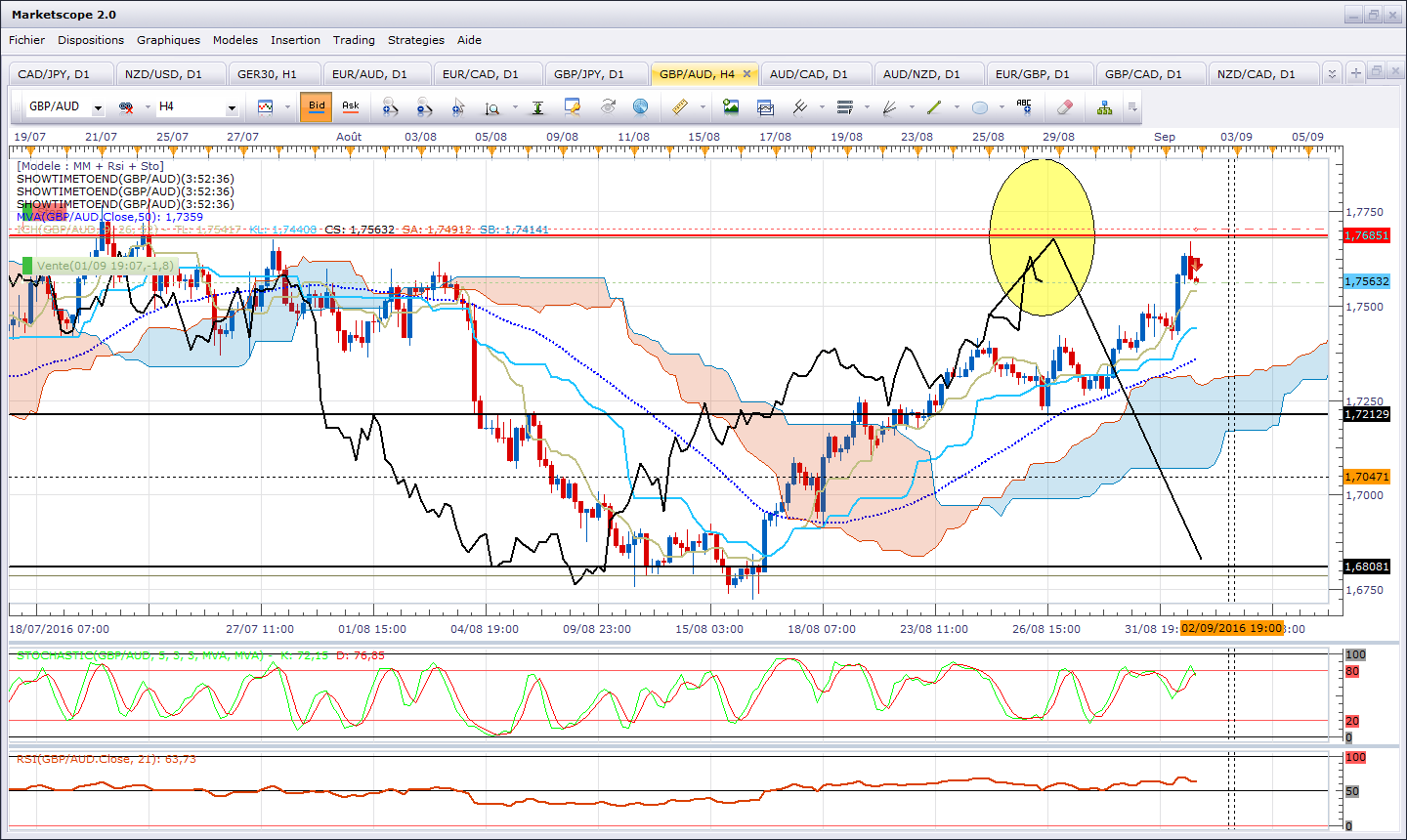
Task: Select the ellipse shape tool
Action: tap(980, 106)
